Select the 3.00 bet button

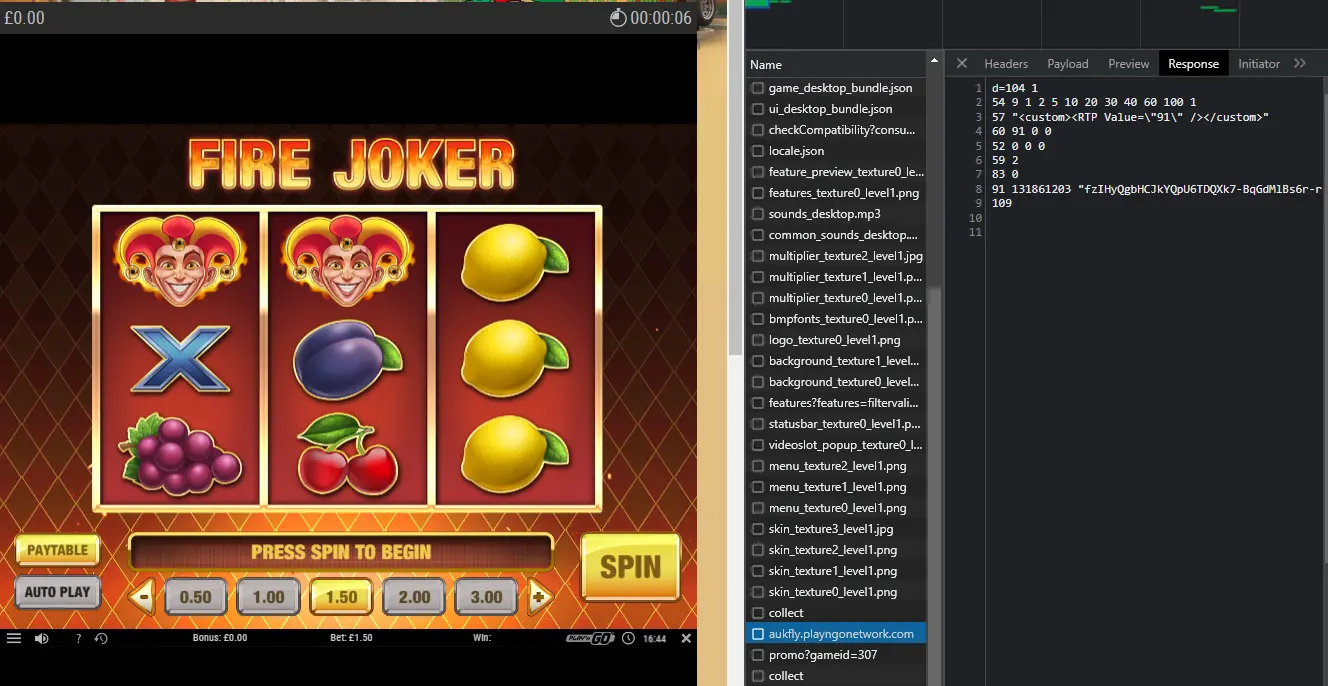click(487, 597)
